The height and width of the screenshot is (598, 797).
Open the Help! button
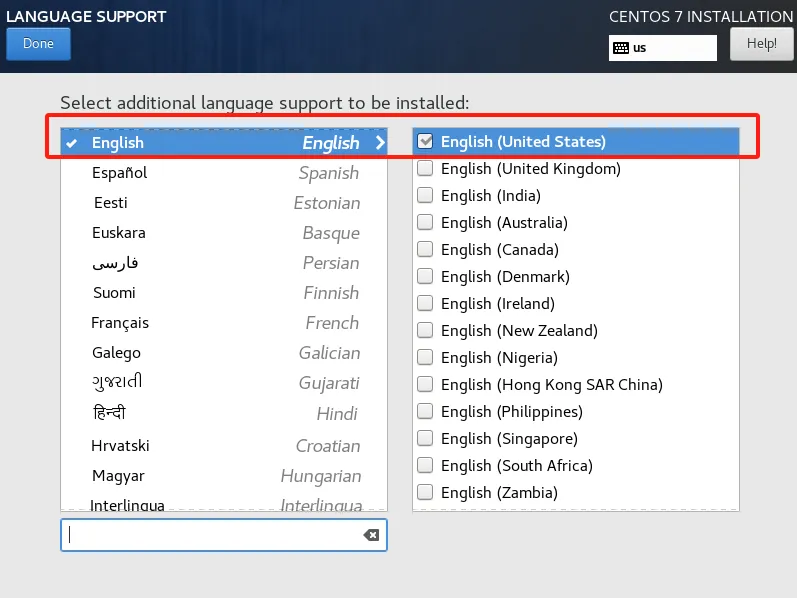pos(761,44)
